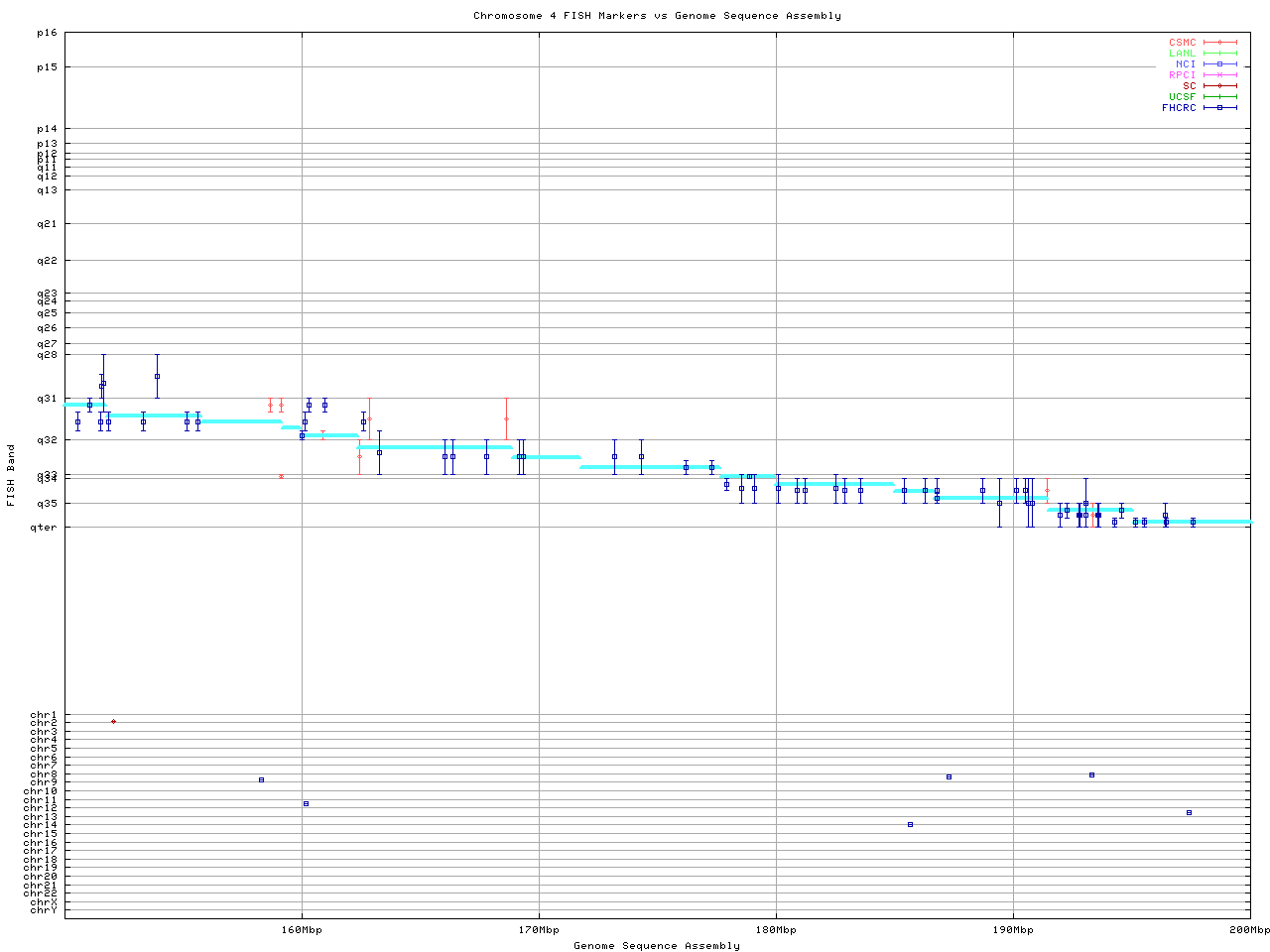This screenshot has width=1270, height=952.
Task: Click the red diamond marker in the chr2 row
Action: [x=113, y=721]
